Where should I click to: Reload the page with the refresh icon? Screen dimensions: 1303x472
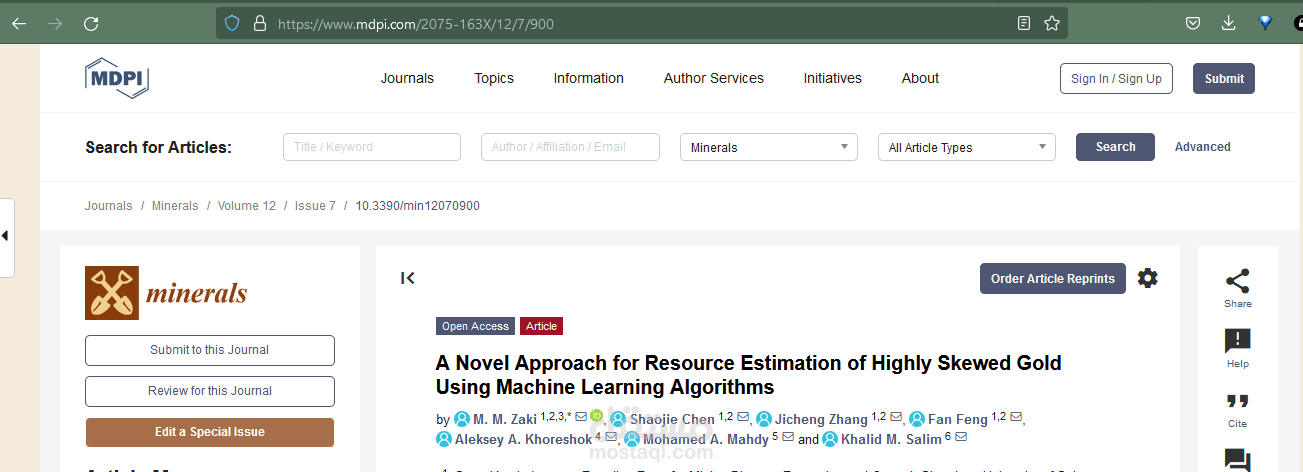[x=91, y=23]
